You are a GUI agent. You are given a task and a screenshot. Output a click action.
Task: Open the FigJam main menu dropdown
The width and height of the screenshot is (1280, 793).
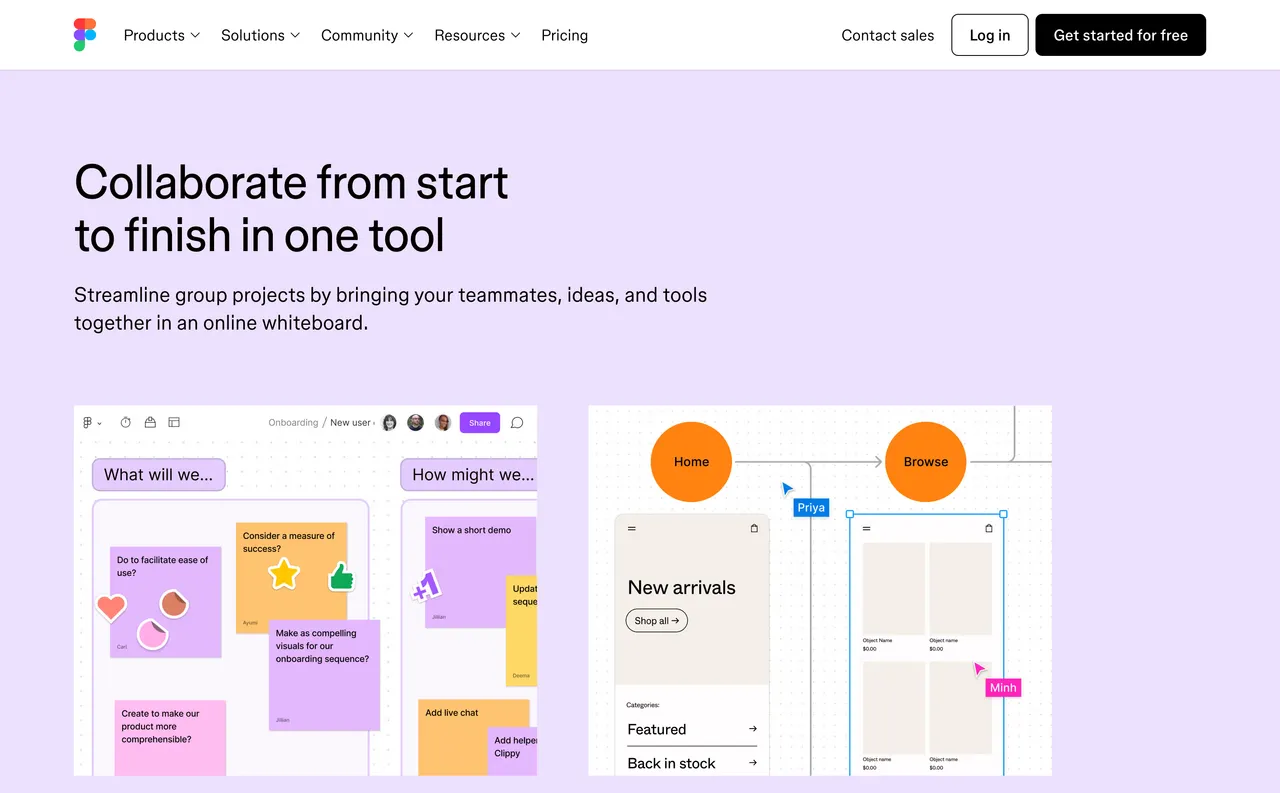pos(92,422)
